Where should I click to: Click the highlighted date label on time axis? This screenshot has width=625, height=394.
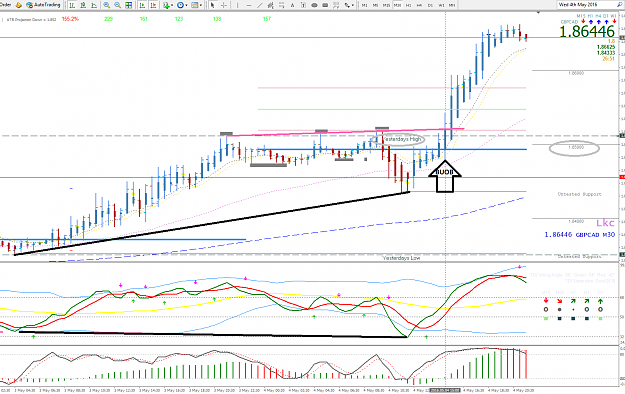(x=445, y=390)
